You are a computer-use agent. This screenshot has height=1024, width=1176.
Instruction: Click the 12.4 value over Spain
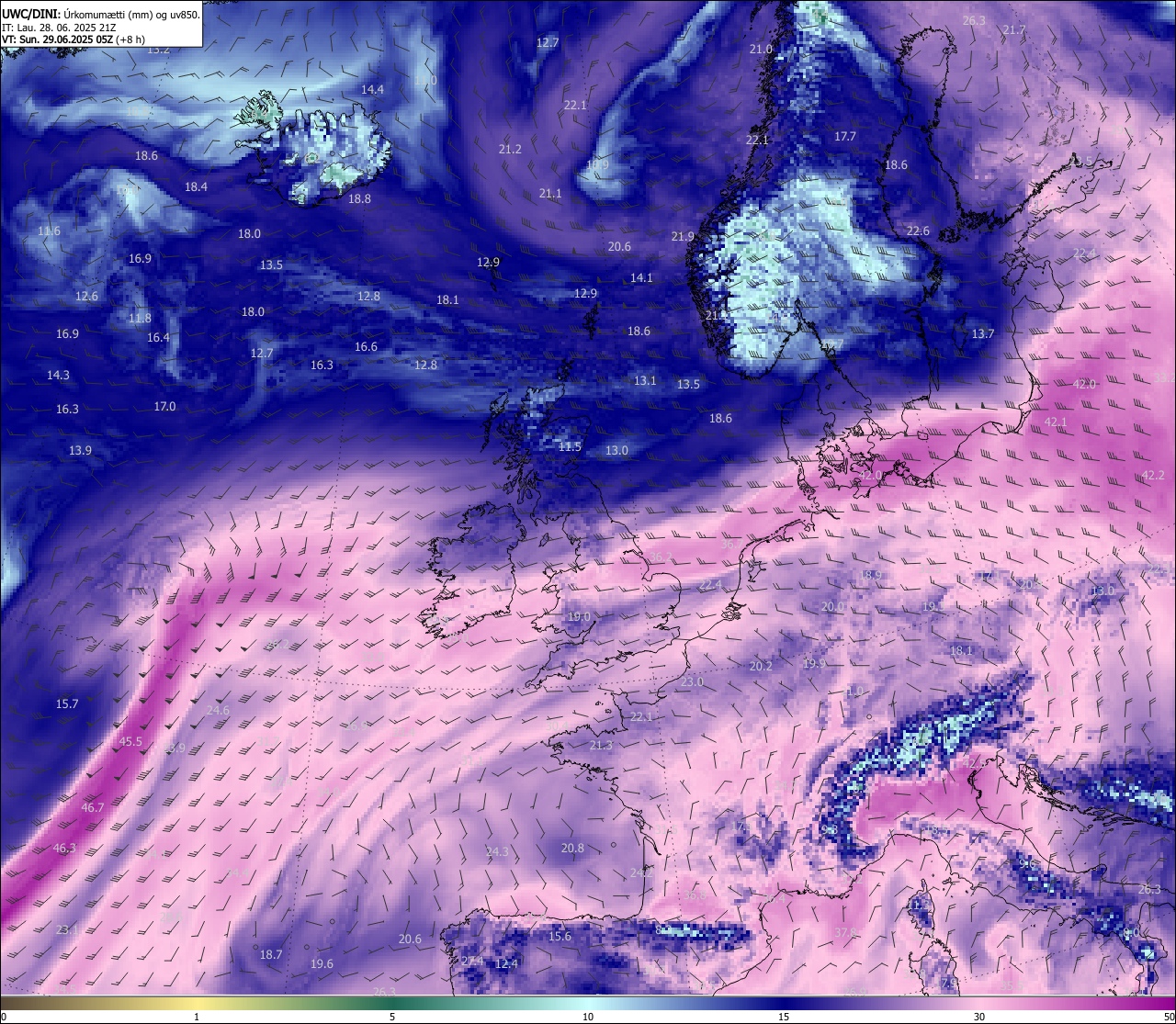click(506, 963)
